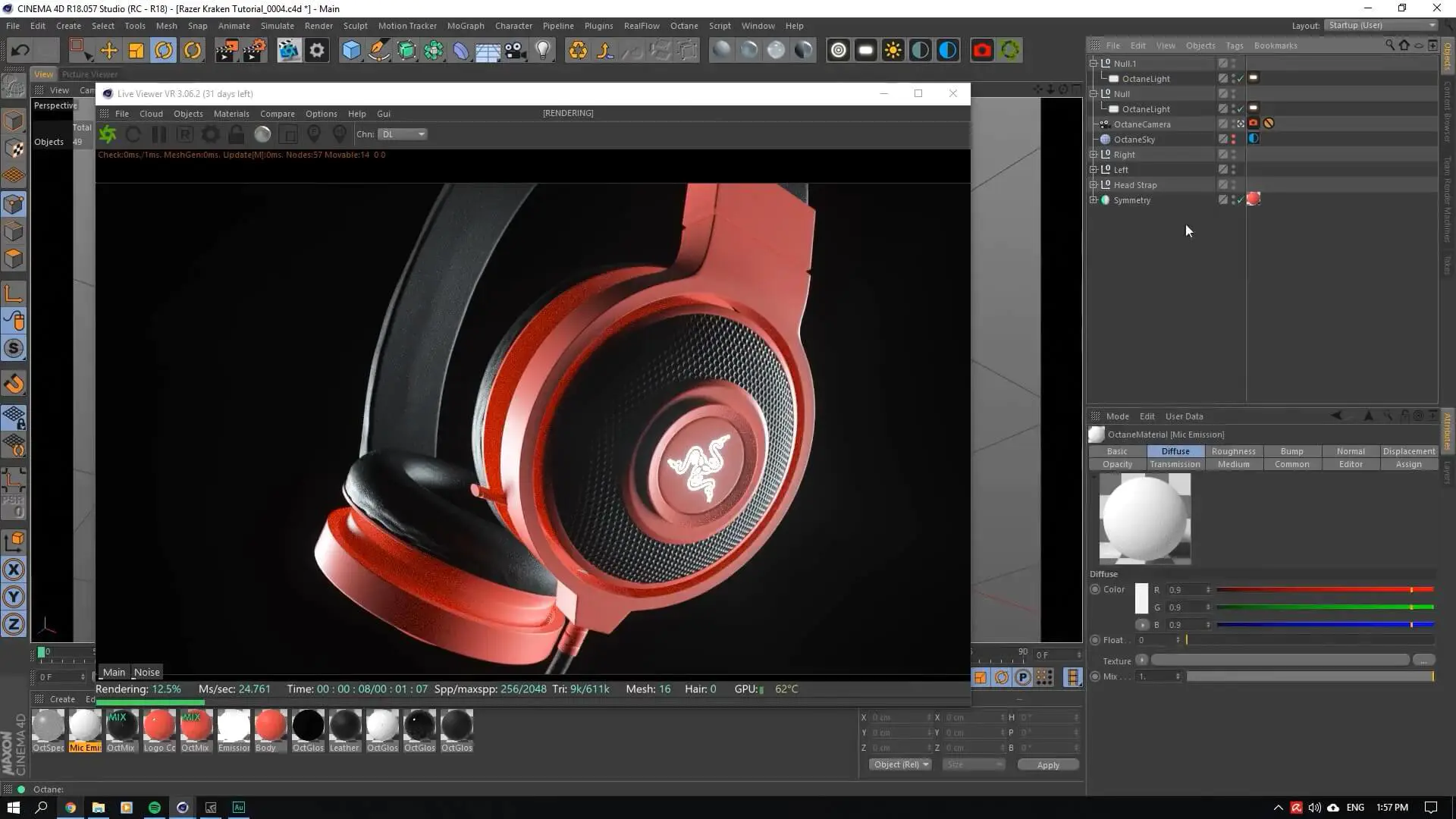Click the home icon in Object Manager
Viewport: 1456px width, 819px height.
point(1404,45)
